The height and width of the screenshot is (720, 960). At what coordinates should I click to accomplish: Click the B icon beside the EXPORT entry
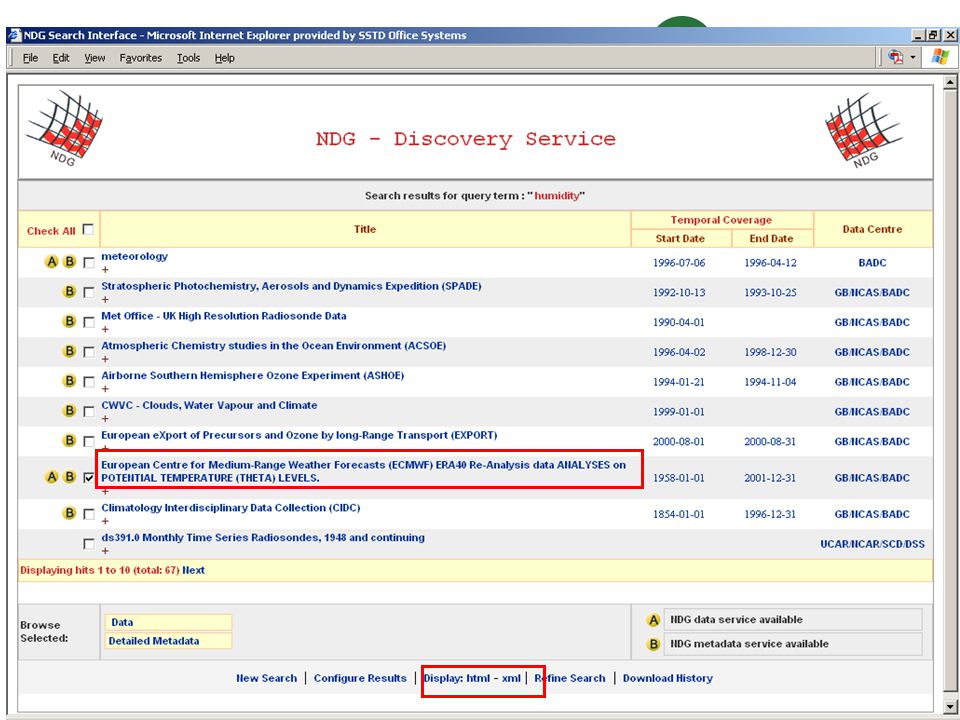70,441
